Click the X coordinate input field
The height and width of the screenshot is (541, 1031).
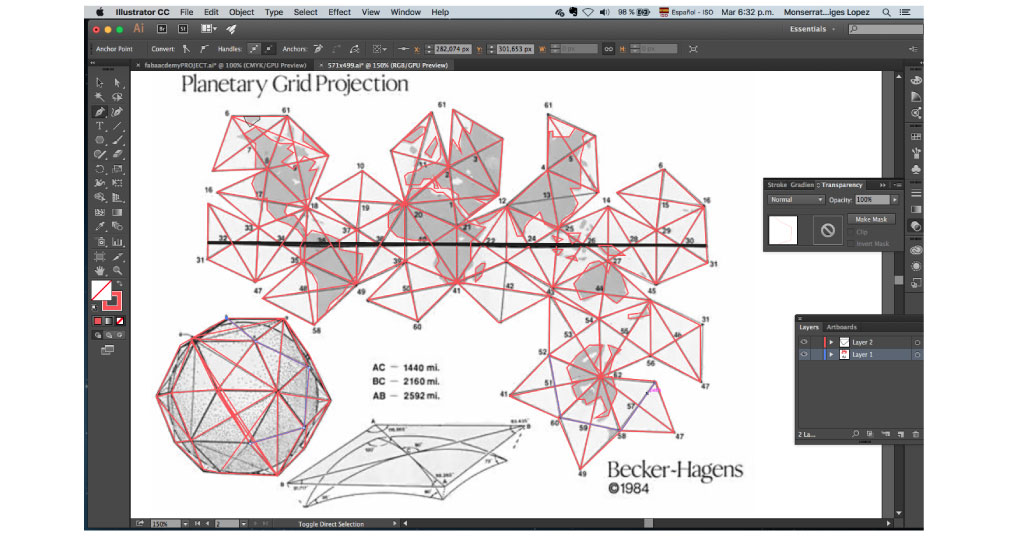point(452,49)
